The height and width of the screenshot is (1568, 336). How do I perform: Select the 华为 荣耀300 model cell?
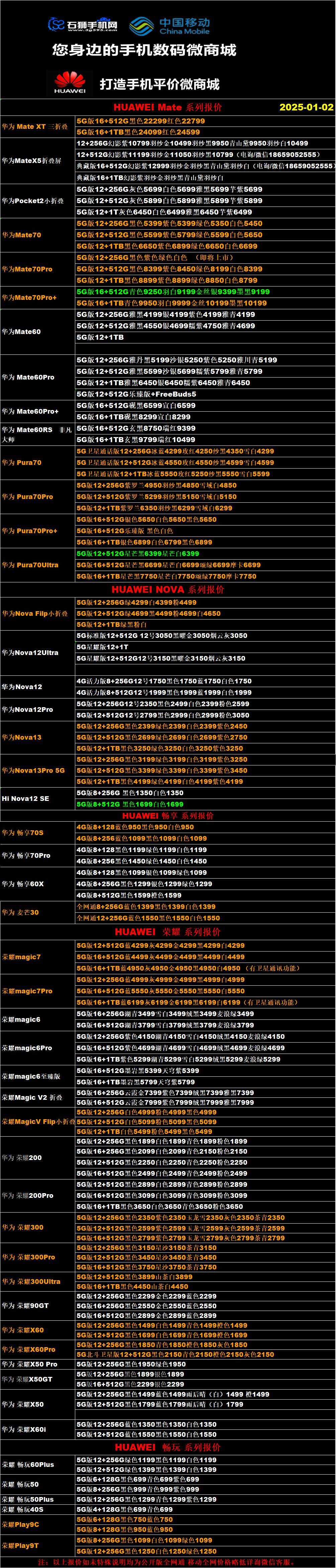tap(38, 1227)
